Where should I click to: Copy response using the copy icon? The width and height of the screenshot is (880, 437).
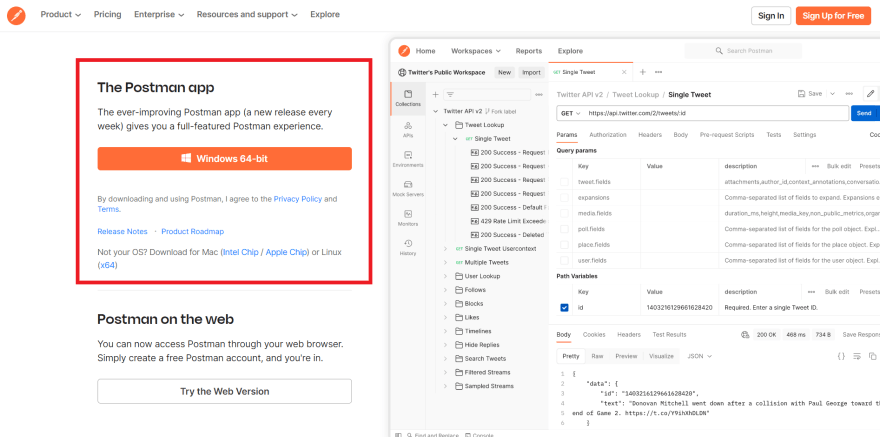point(873,356)
